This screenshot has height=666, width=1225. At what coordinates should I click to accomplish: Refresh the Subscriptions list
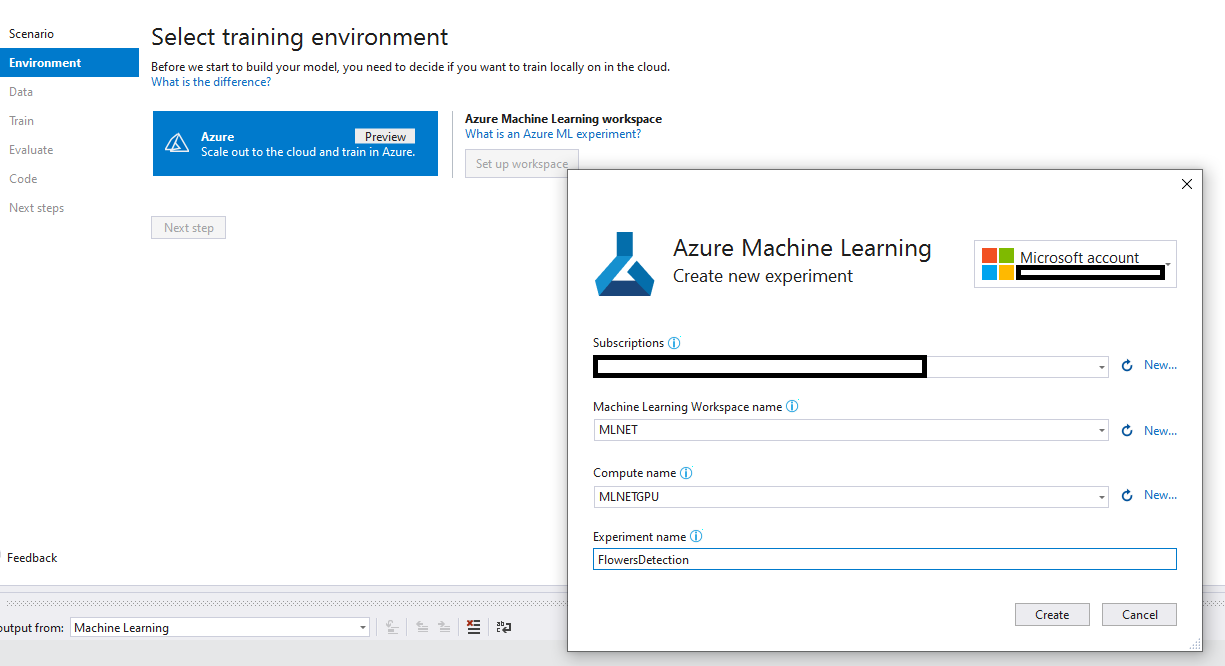point(1127,366)
